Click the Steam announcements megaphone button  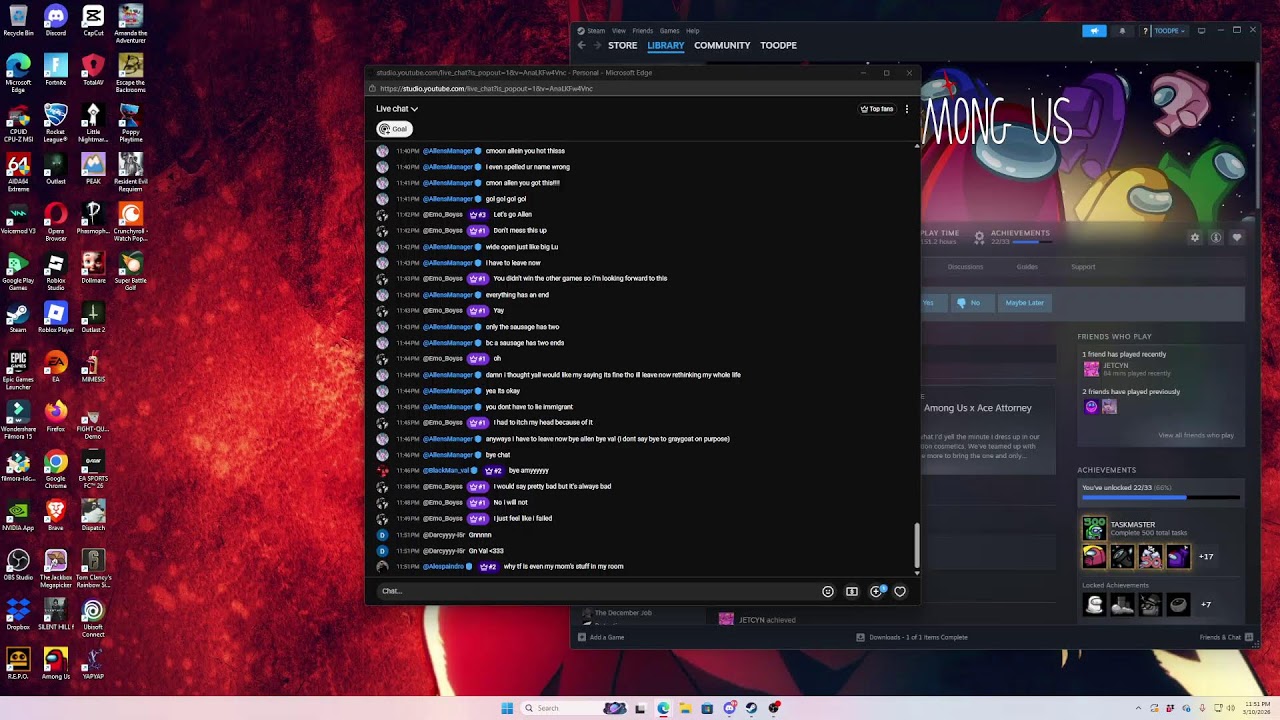(1094, 31)
